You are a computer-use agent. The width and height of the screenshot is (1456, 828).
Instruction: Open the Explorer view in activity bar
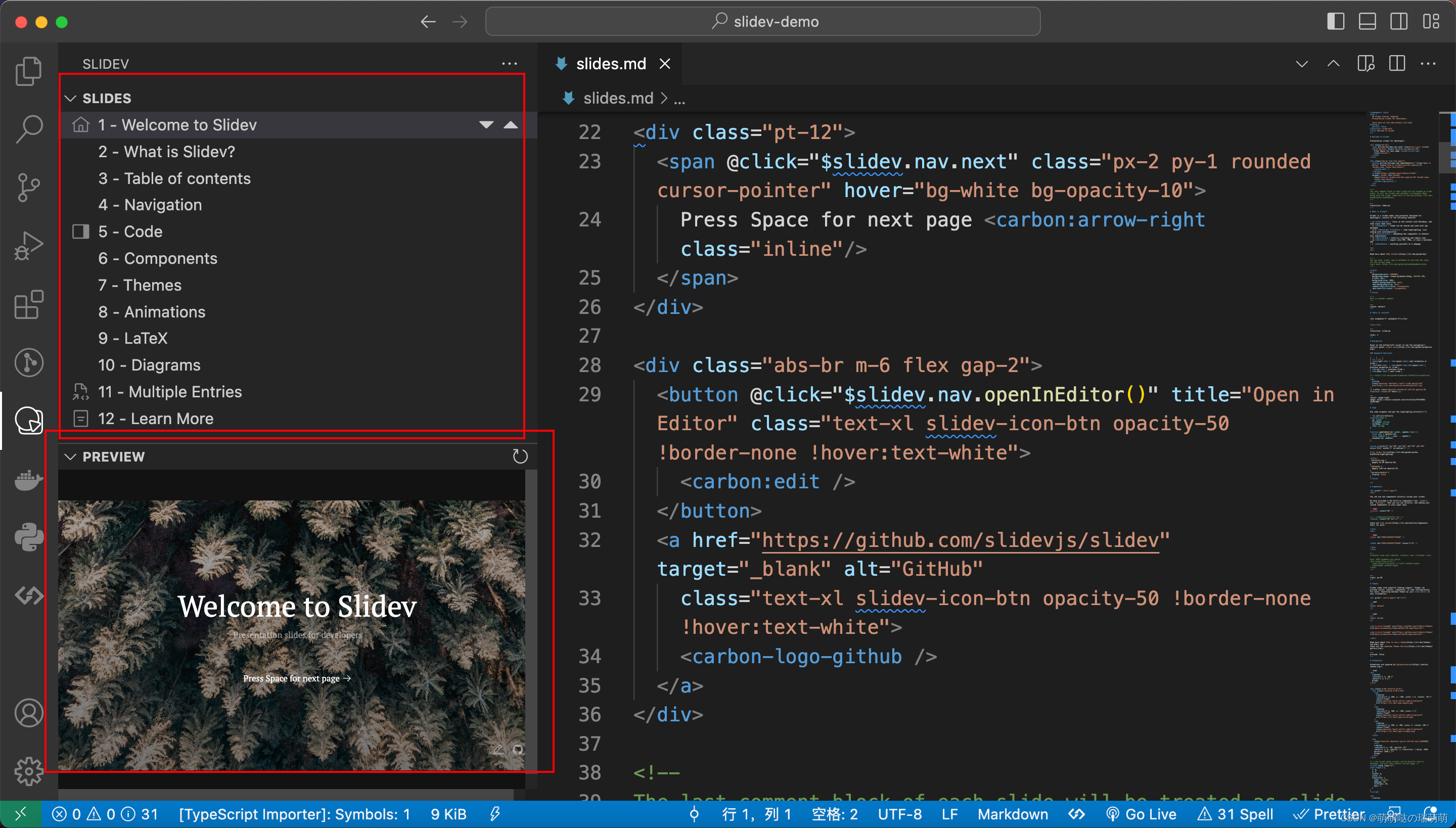(28, 71)
